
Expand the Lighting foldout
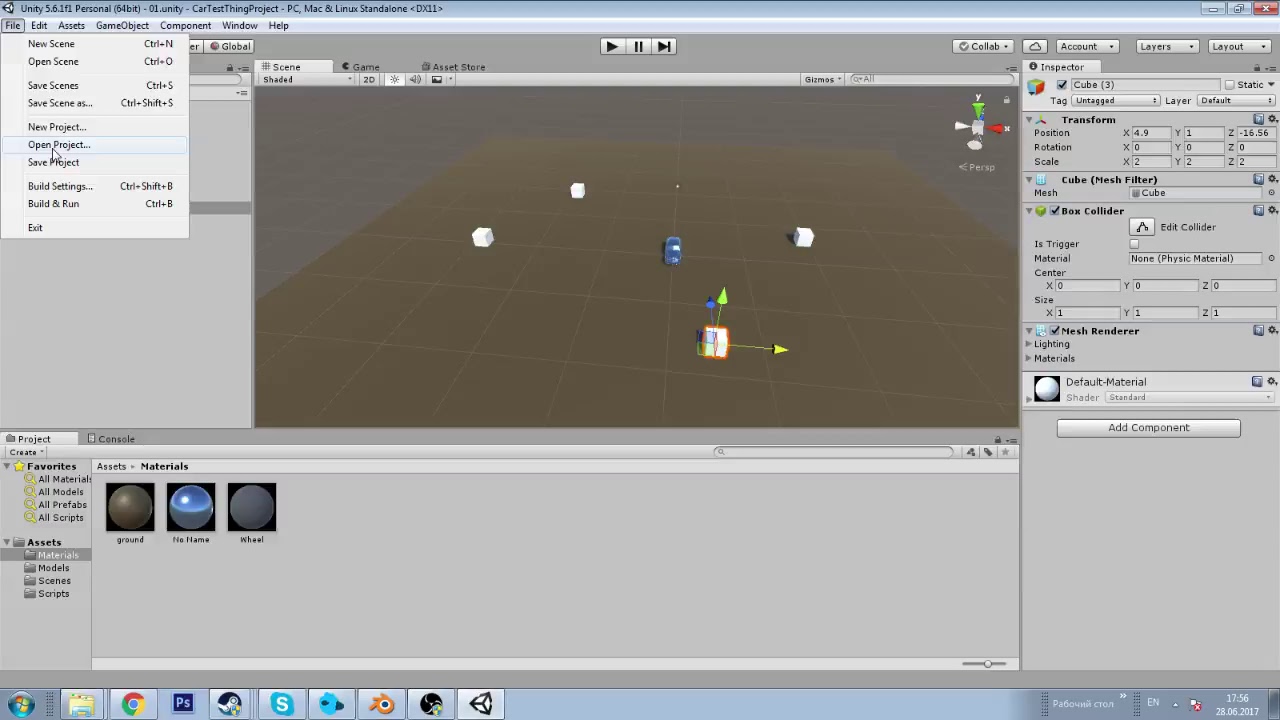1029,344
